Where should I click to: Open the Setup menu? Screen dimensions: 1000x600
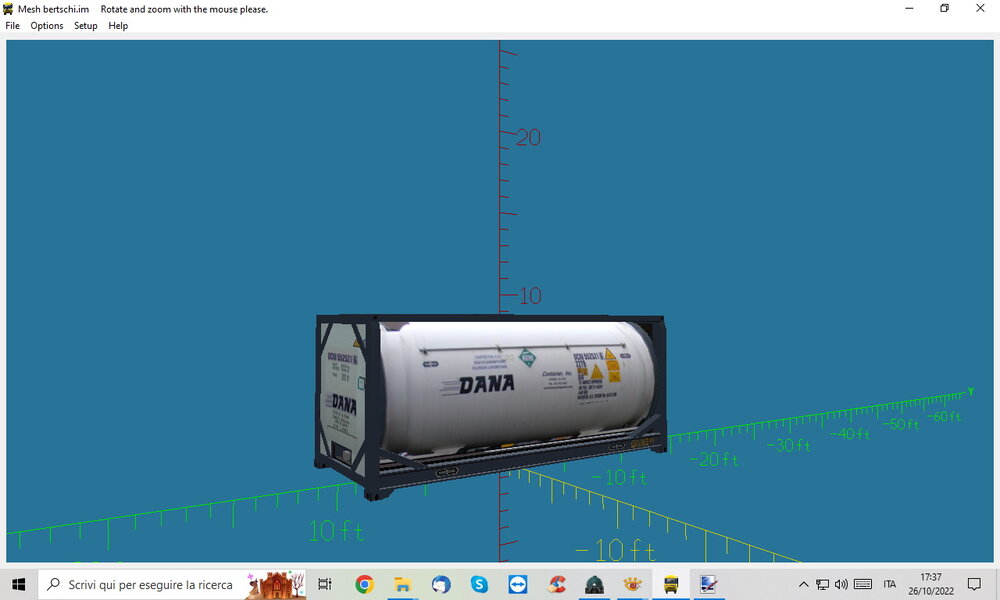(x=85, y=26)
